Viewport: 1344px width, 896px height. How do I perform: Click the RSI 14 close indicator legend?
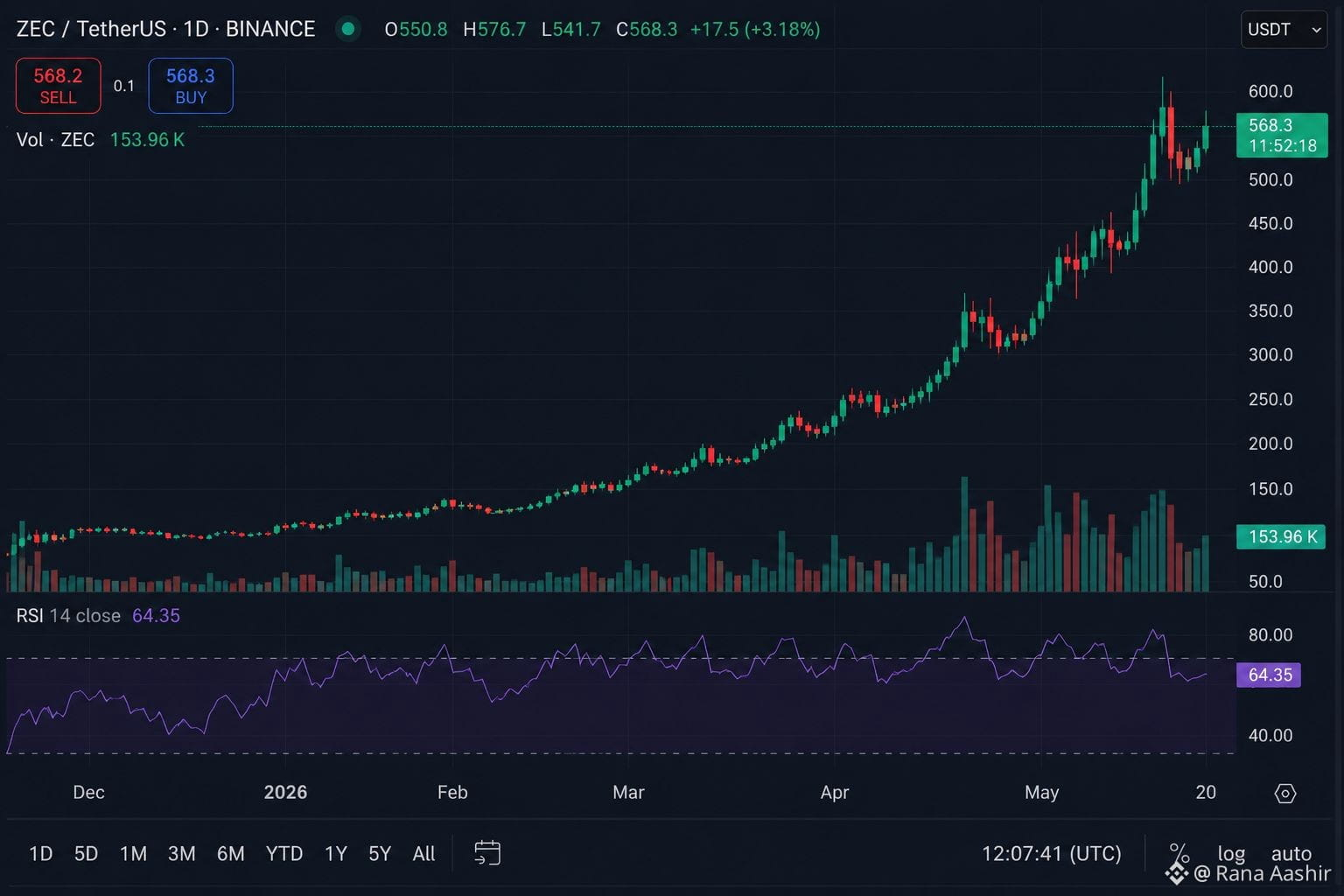(68, 615)
